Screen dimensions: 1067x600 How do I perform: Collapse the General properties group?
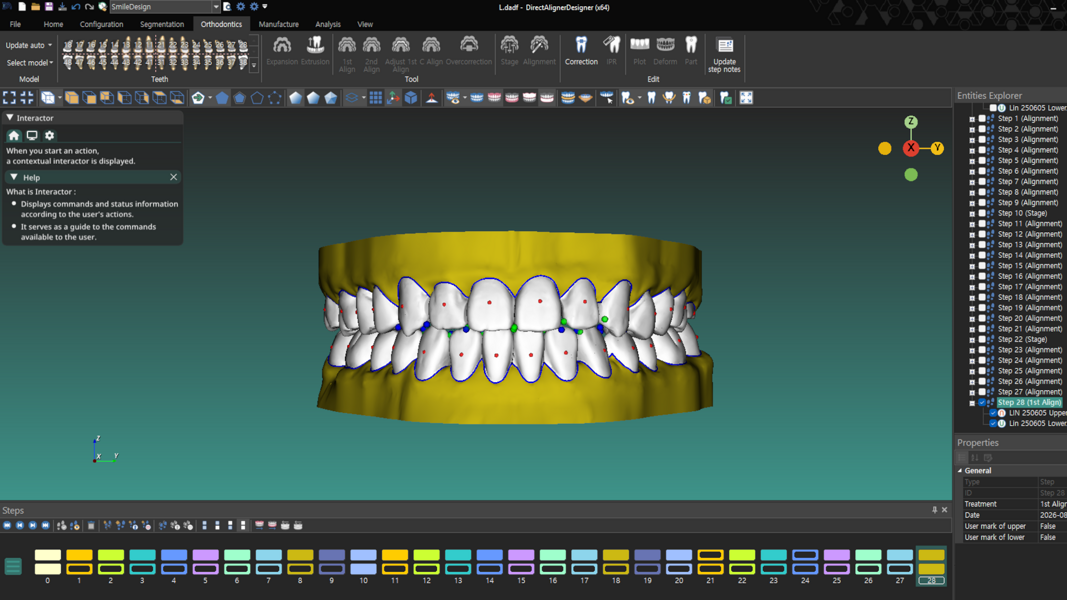point(960,471)
